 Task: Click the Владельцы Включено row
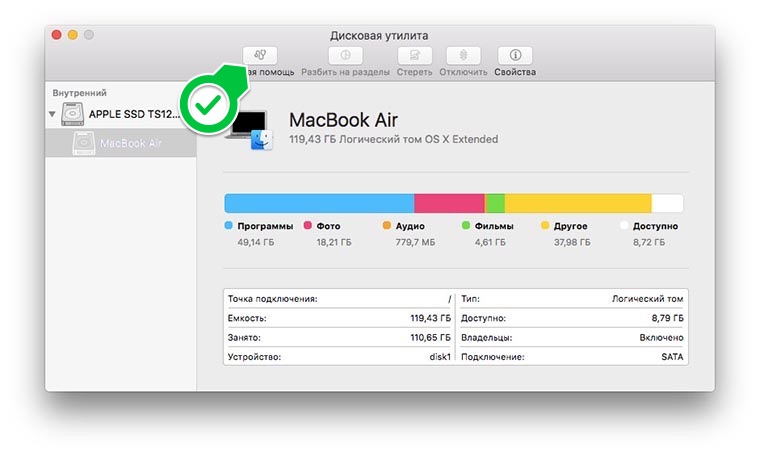click(572, 337)
